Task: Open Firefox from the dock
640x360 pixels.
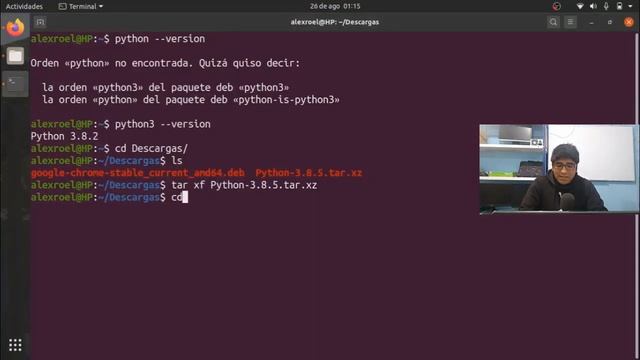Action: tap(15, 28)
